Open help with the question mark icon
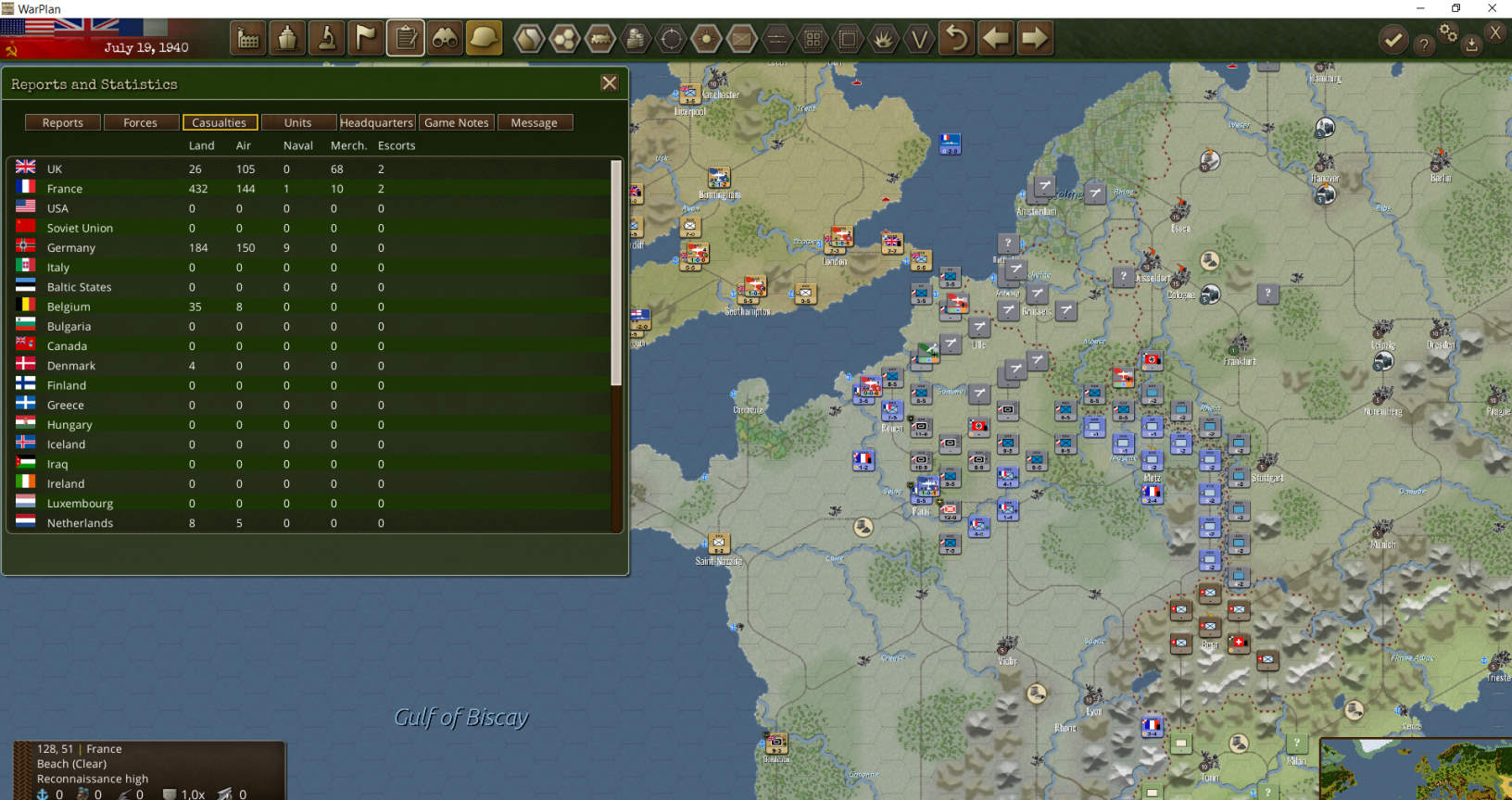Image resolution: width=1512 pixels, height=800 pixels. (1424, 44)
